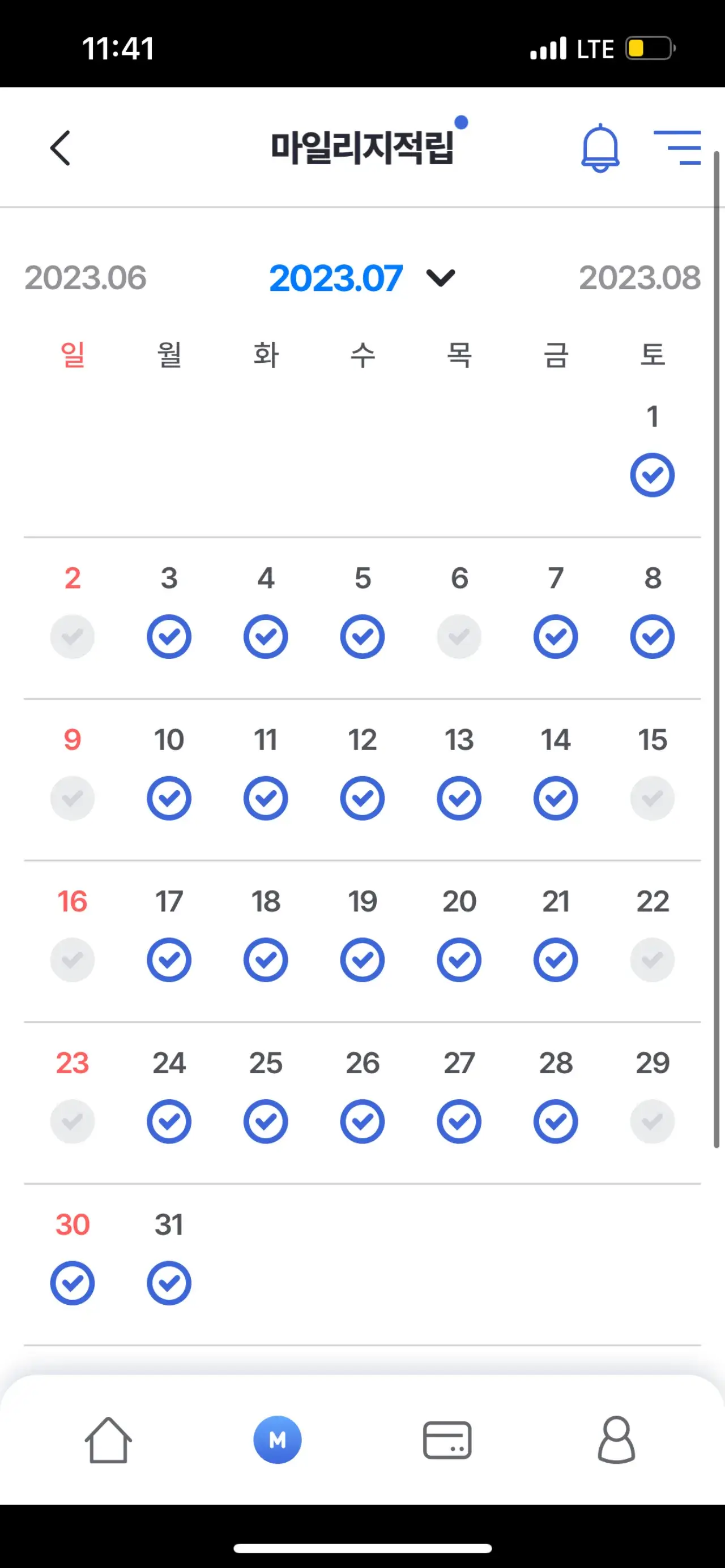Open notifications bell icon
Screen dimensions: 725x1568
pos(600,148)
